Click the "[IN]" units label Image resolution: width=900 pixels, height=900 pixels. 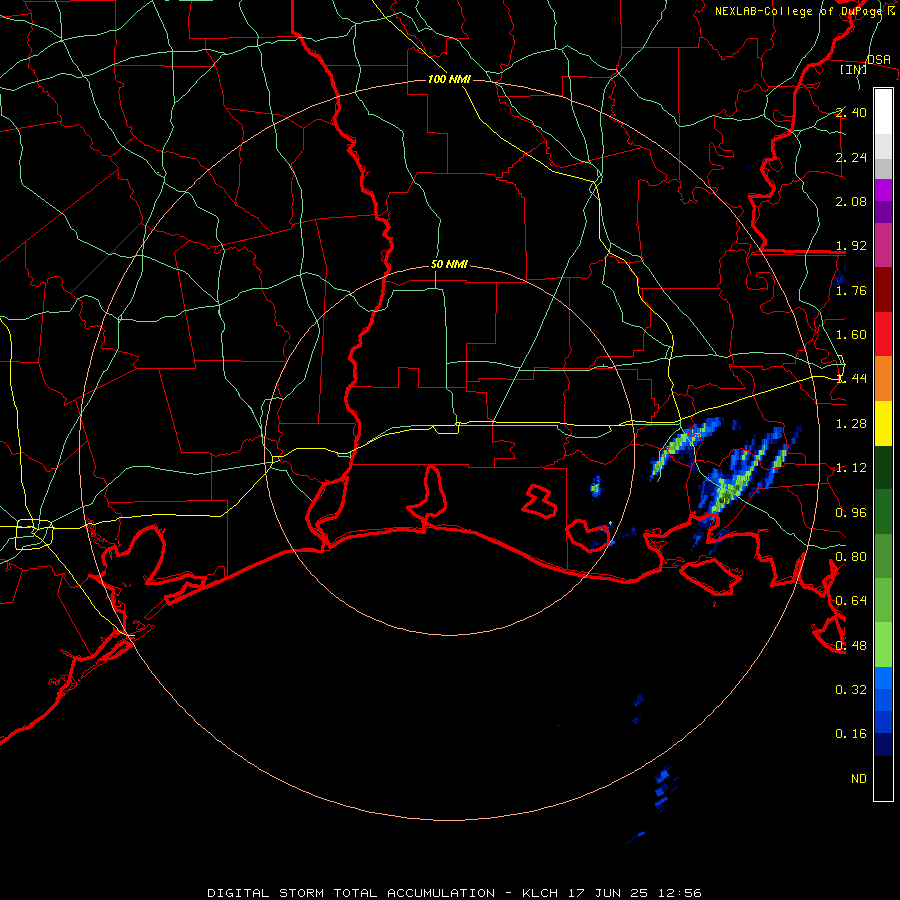[x=853, y=69]
